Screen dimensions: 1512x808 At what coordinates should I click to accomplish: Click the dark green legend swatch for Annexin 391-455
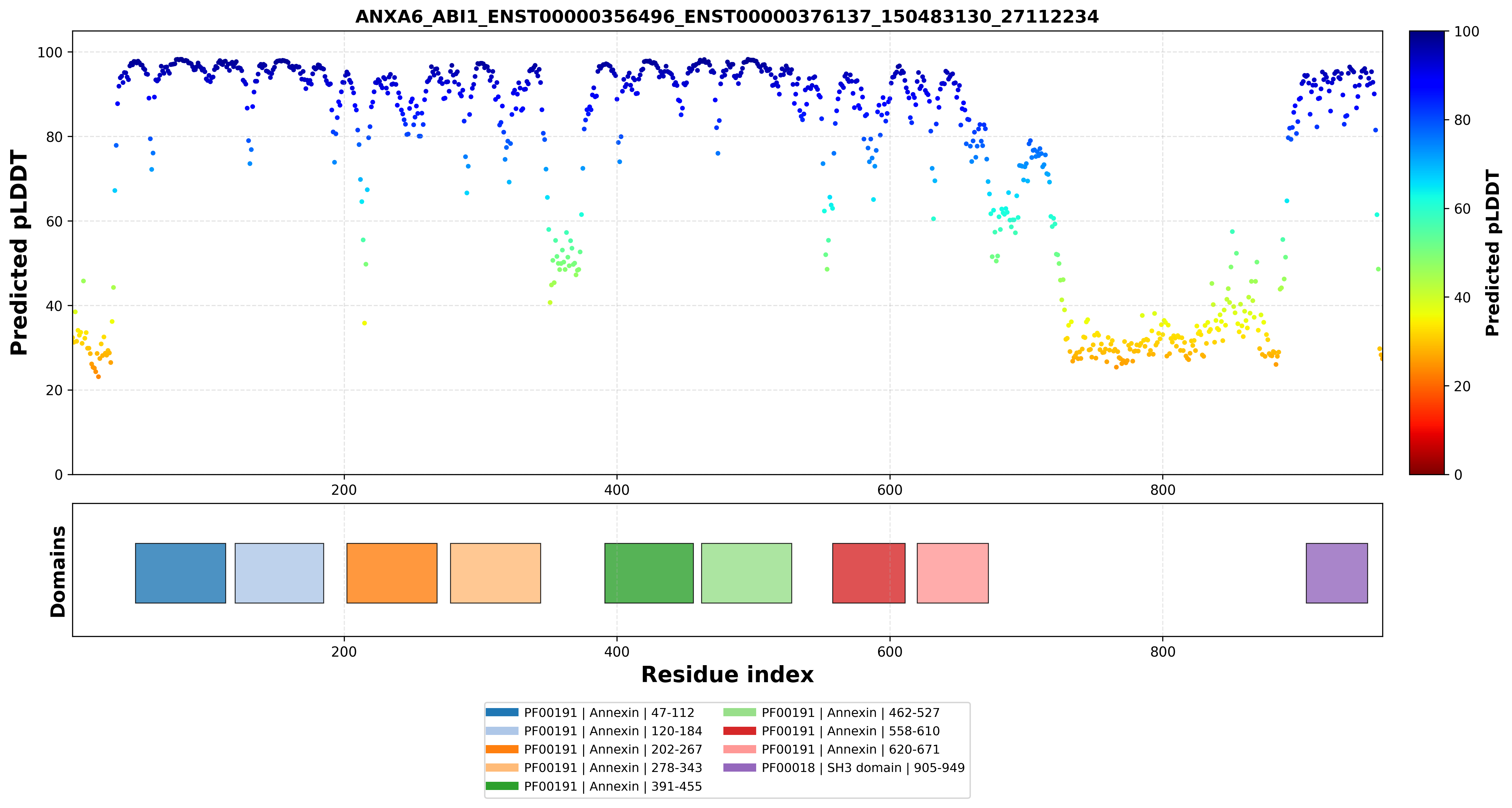pos(502,786)
